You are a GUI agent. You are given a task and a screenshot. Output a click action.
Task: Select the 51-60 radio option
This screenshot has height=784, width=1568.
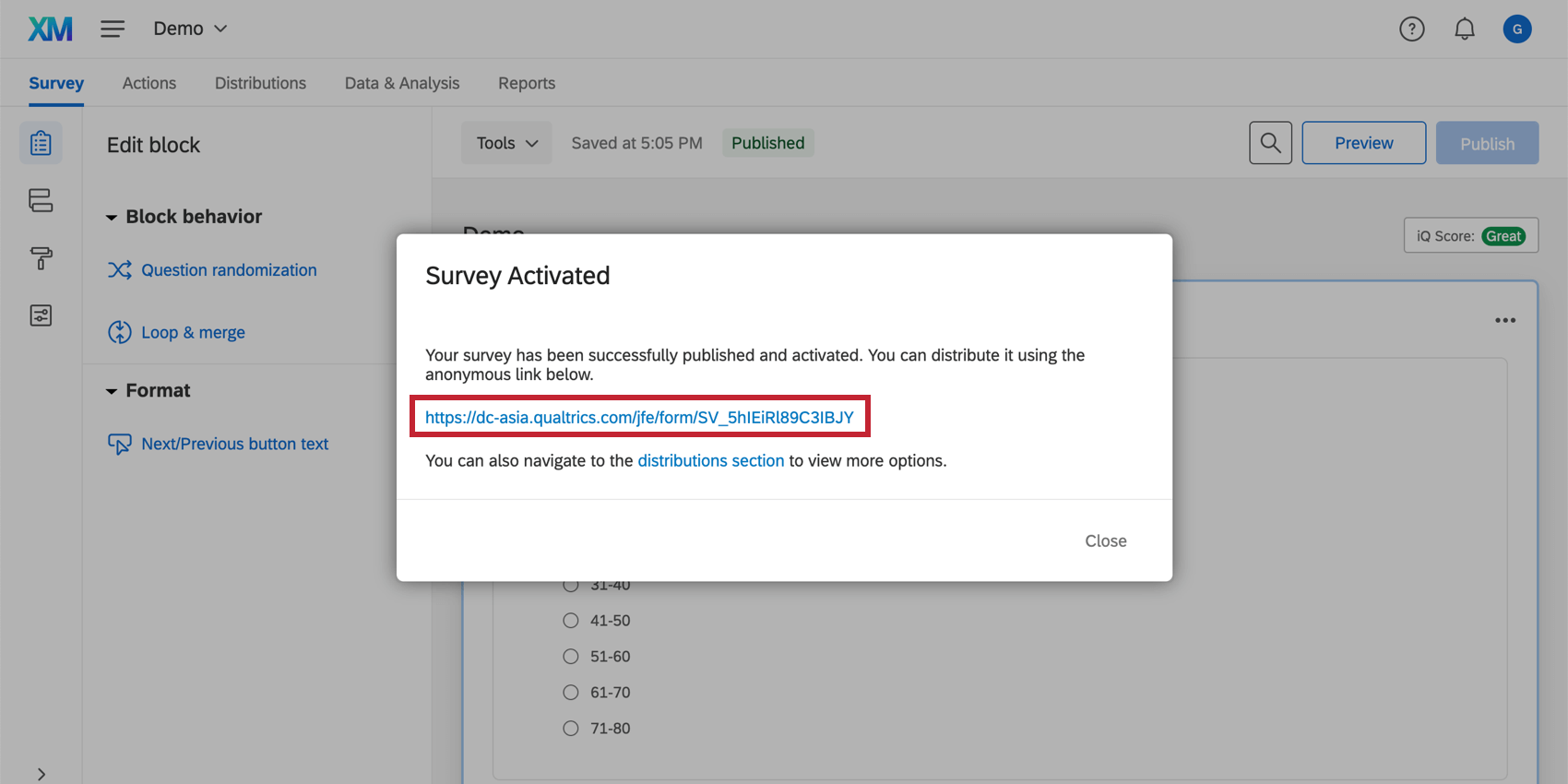[571, 657]
